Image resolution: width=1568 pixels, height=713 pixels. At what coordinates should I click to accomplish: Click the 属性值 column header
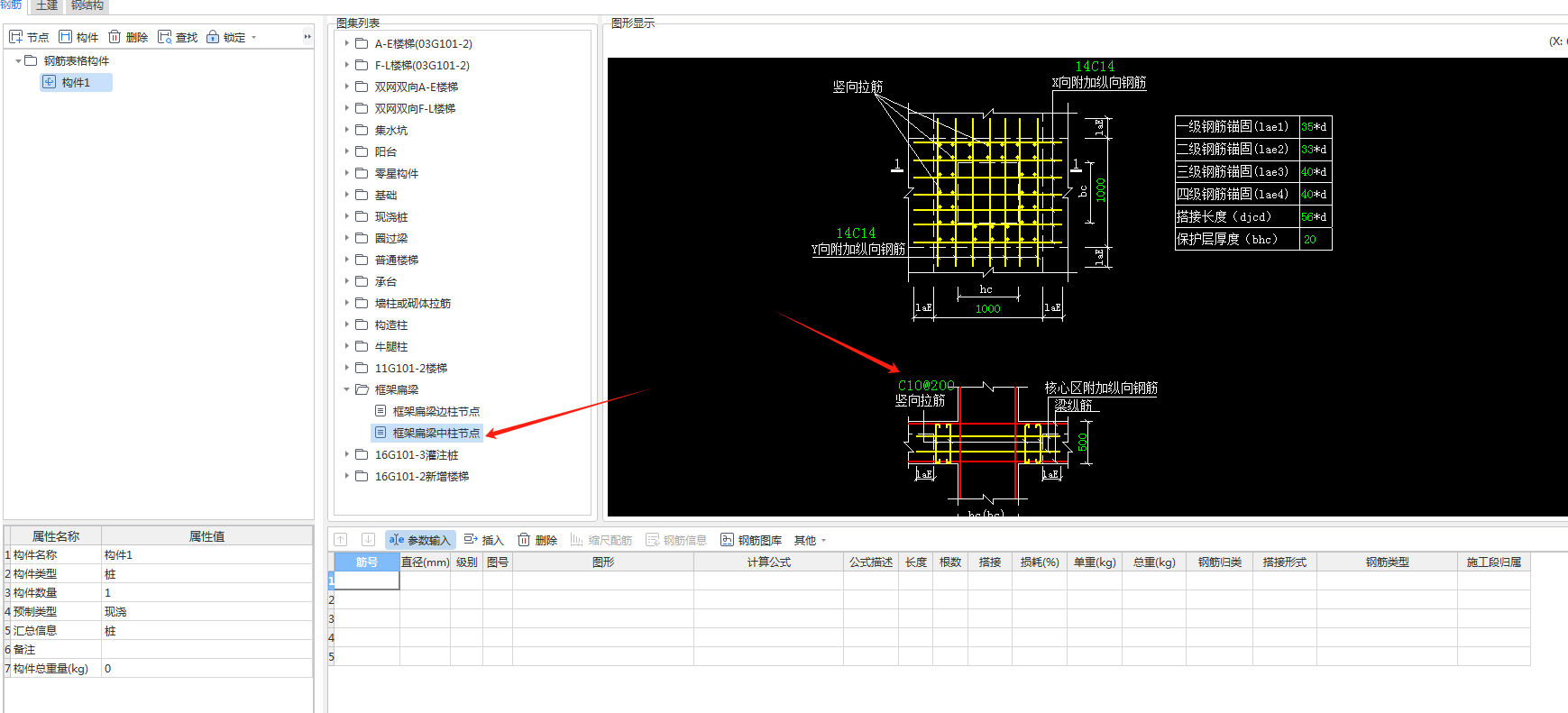tap(206, 536)
